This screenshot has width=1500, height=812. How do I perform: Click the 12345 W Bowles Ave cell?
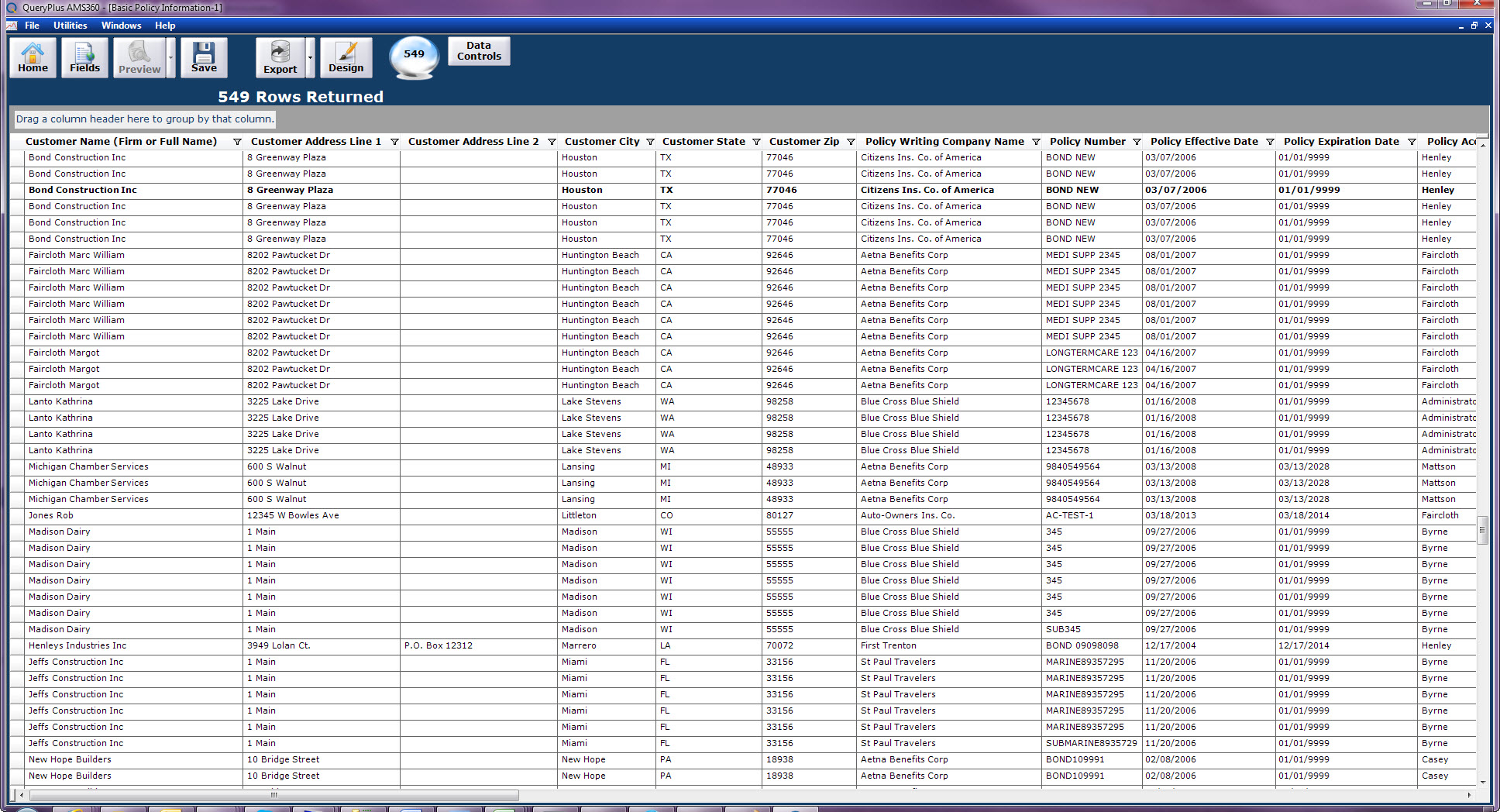(x=322, y=515)
